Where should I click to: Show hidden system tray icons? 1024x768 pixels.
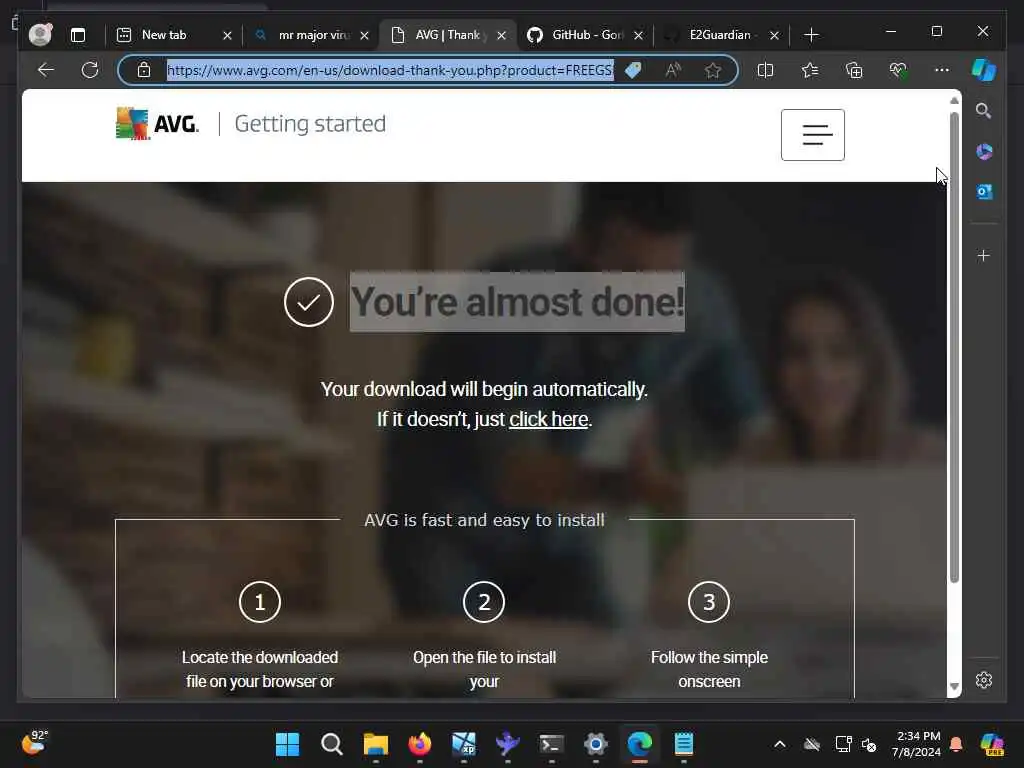[x=780, y=744]
